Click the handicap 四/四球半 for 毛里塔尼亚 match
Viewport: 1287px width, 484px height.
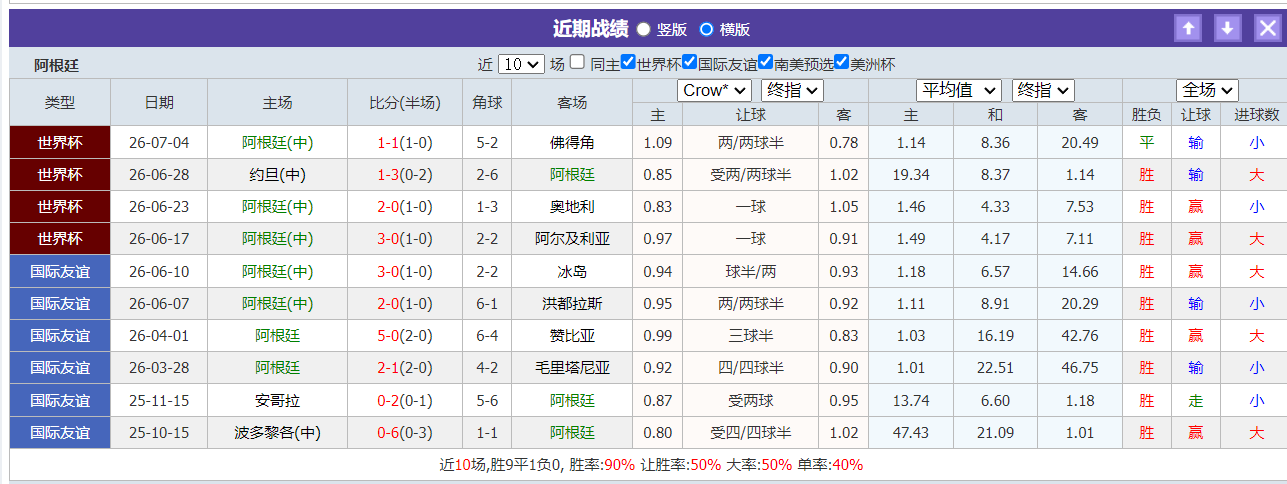pyautogui.click(x=750, y=368)
